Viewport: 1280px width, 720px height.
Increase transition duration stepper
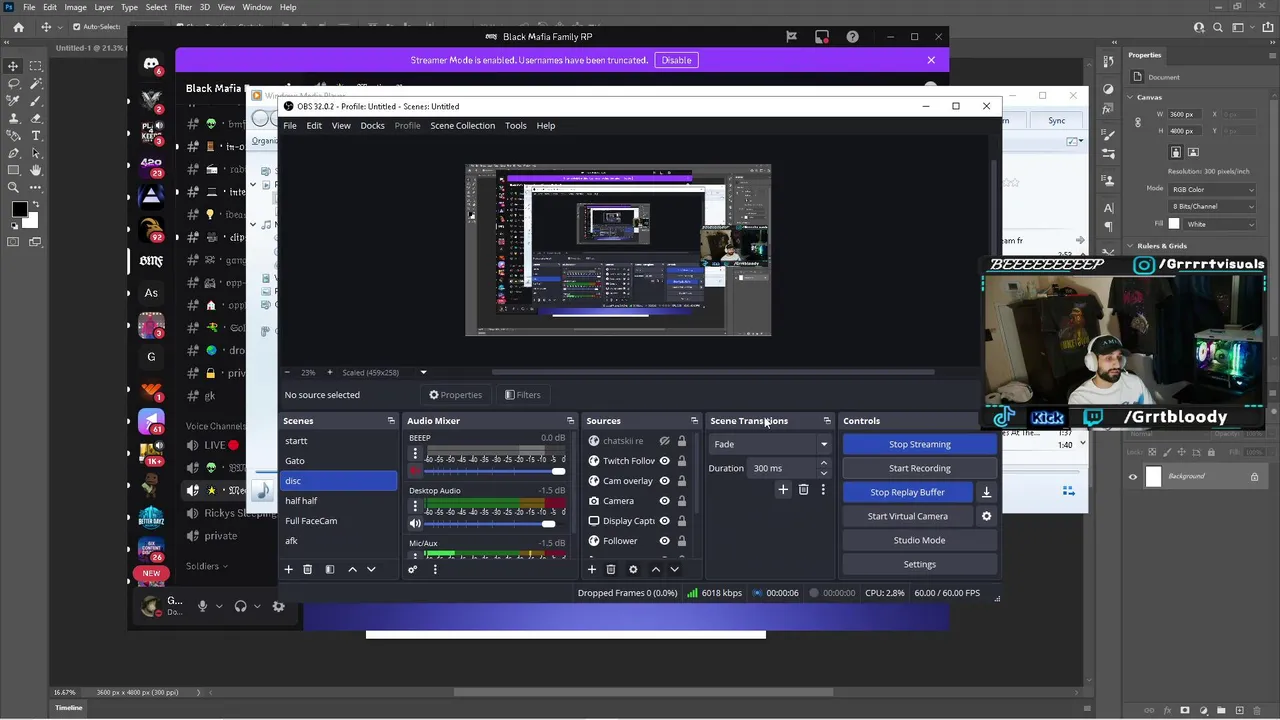[x=823, y=464]
